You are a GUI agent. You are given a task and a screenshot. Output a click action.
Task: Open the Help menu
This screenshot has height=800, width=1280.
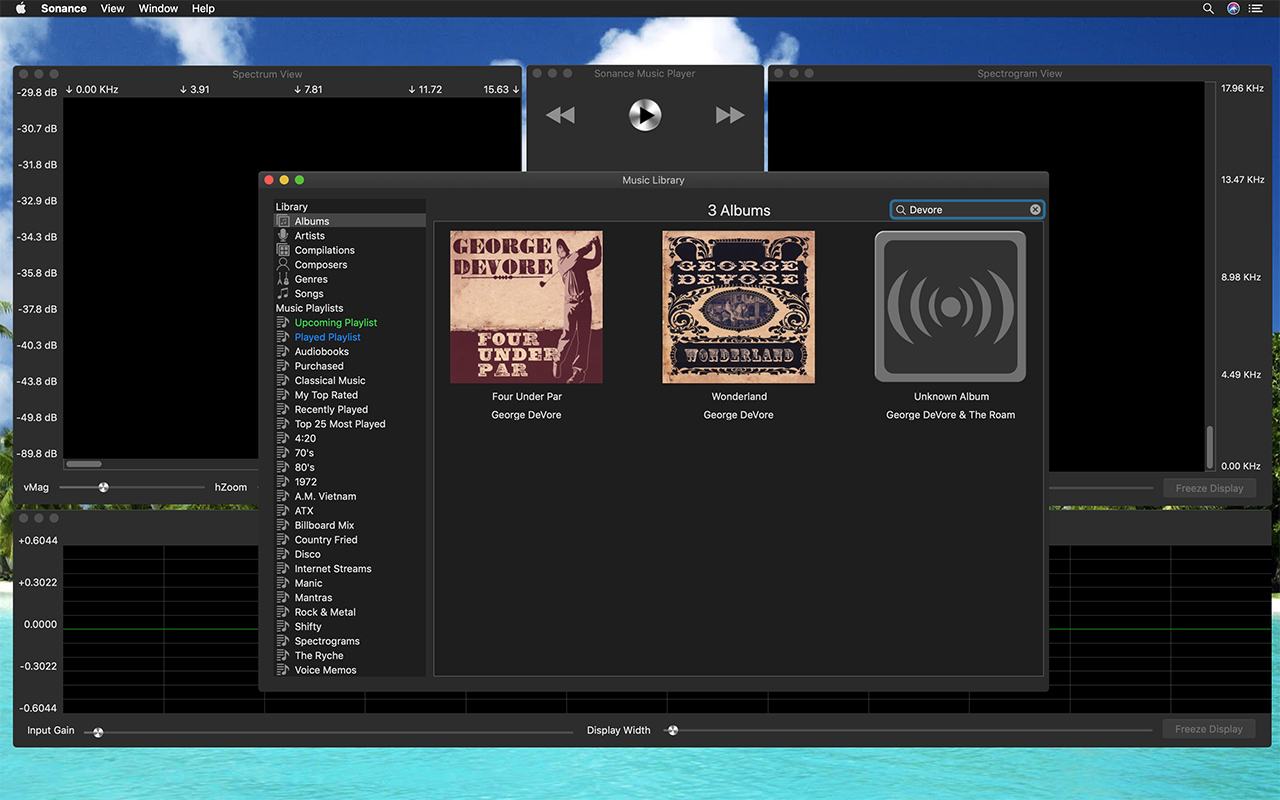click(x=203, y=8)
